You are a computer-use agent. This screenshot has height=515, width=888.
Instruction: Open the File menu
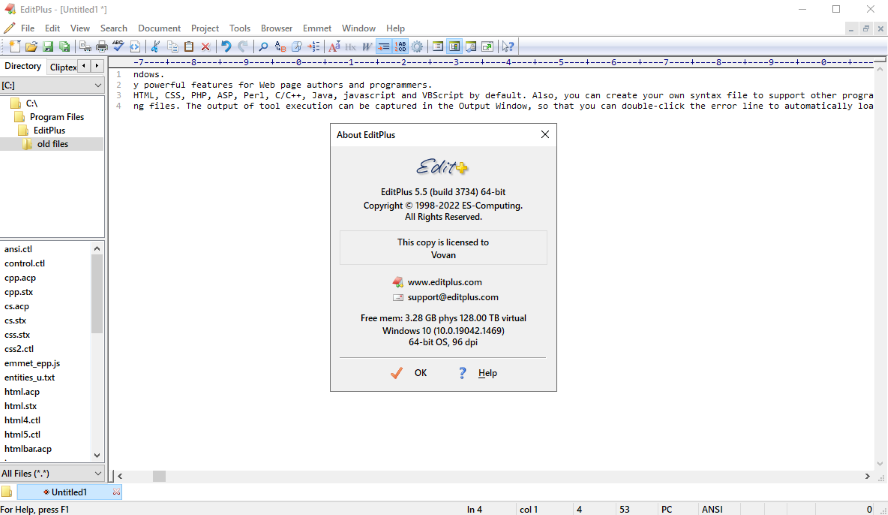(x=28, y=28)
